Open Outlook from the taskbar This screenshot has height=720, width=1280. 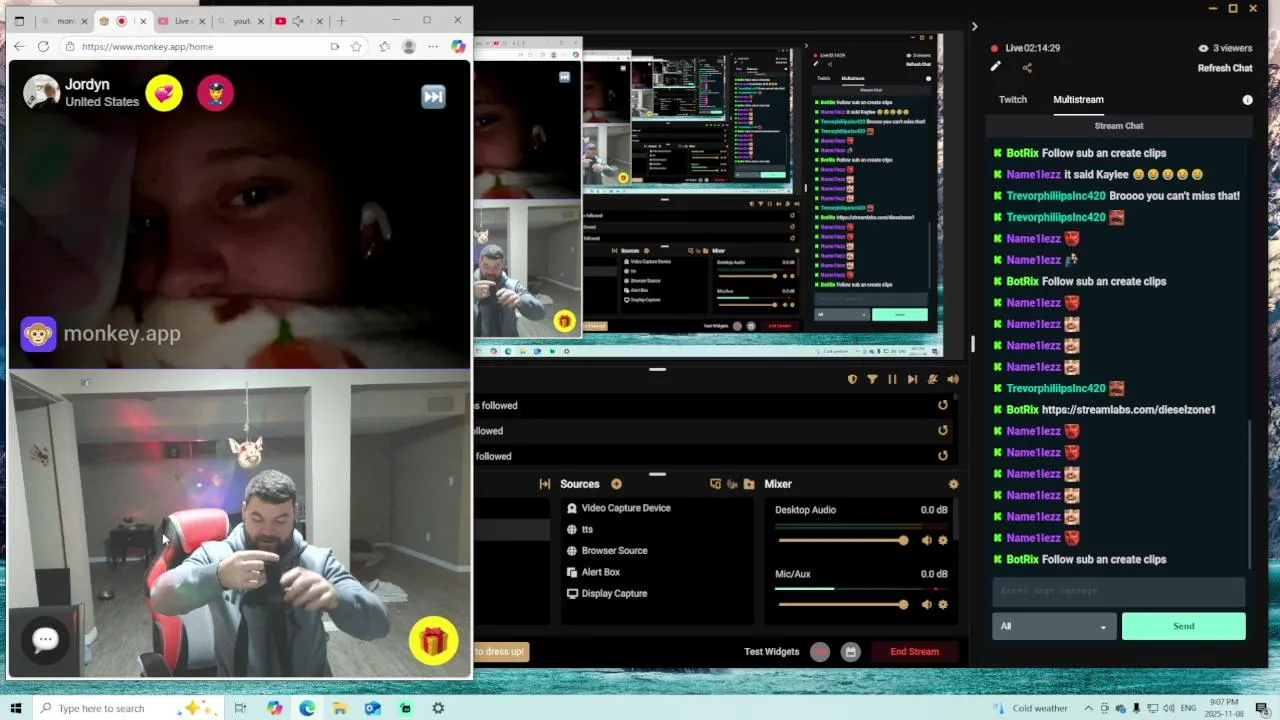pos(372,708)
